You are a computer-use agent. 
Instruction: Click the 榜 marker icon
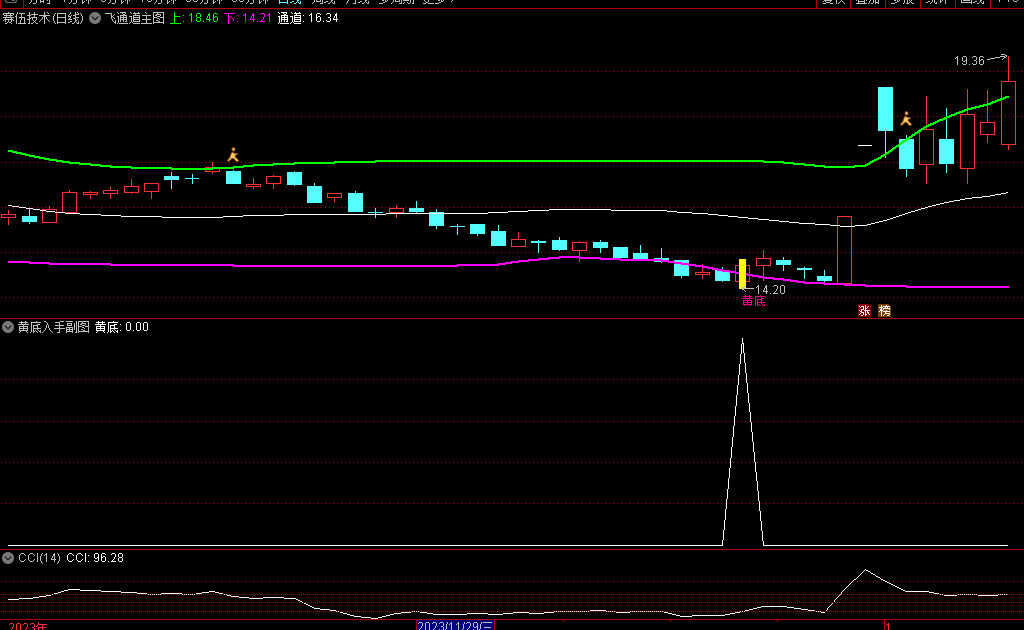tap(884, 311)
